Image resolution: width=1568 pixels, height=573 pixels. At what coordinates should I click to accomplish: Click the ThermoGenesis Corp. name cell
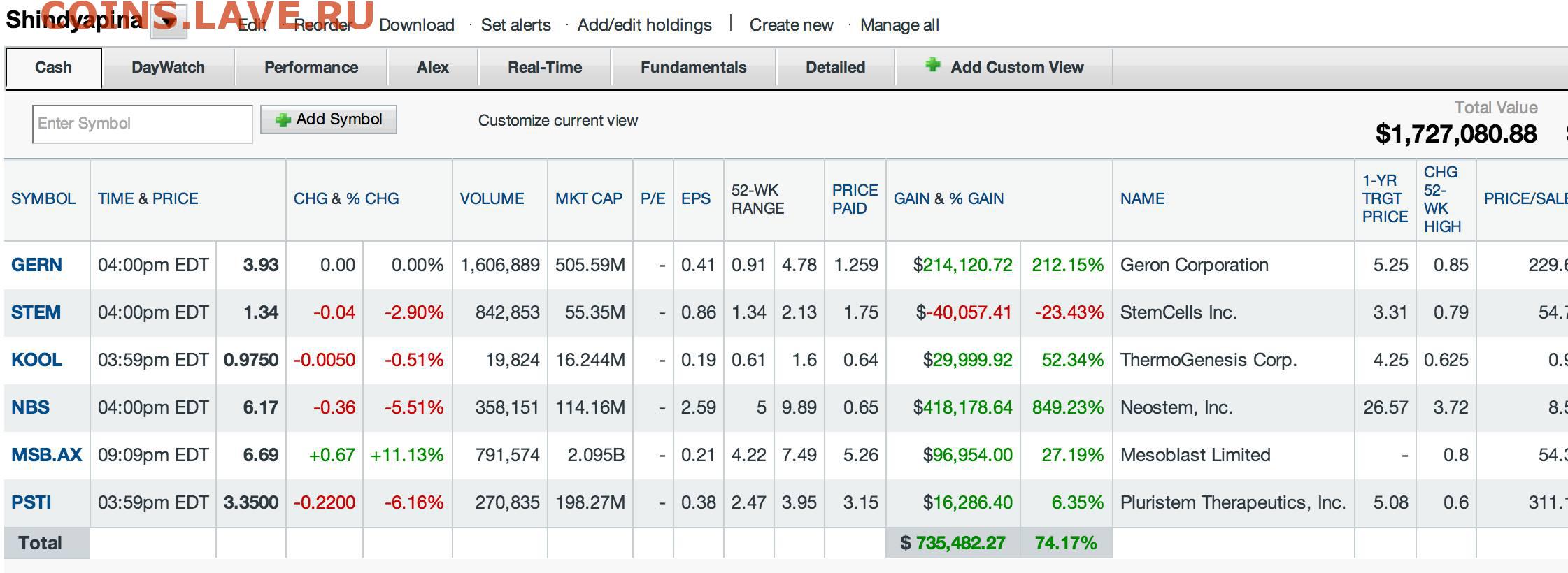[x=1209, y=360]
